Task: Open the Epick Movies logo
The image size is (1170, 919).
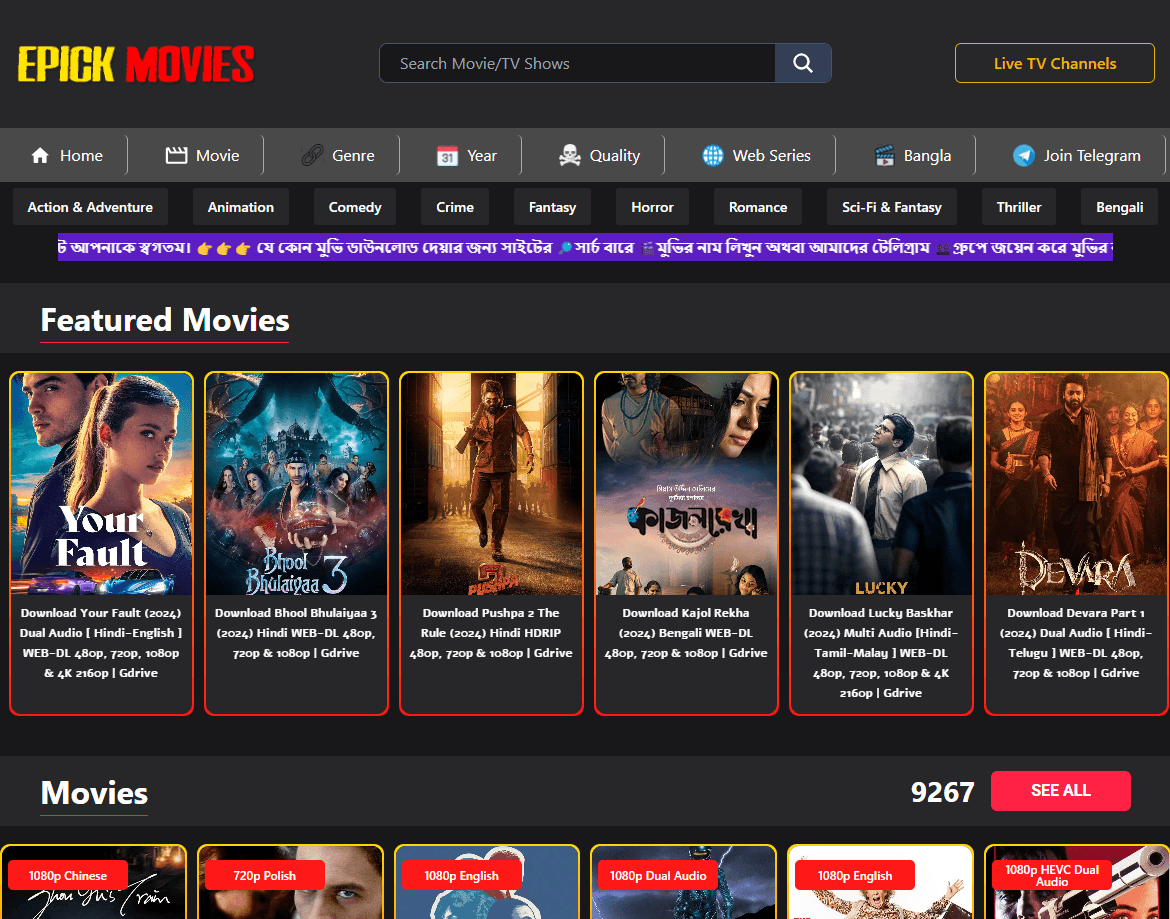Action: point(136,64)
